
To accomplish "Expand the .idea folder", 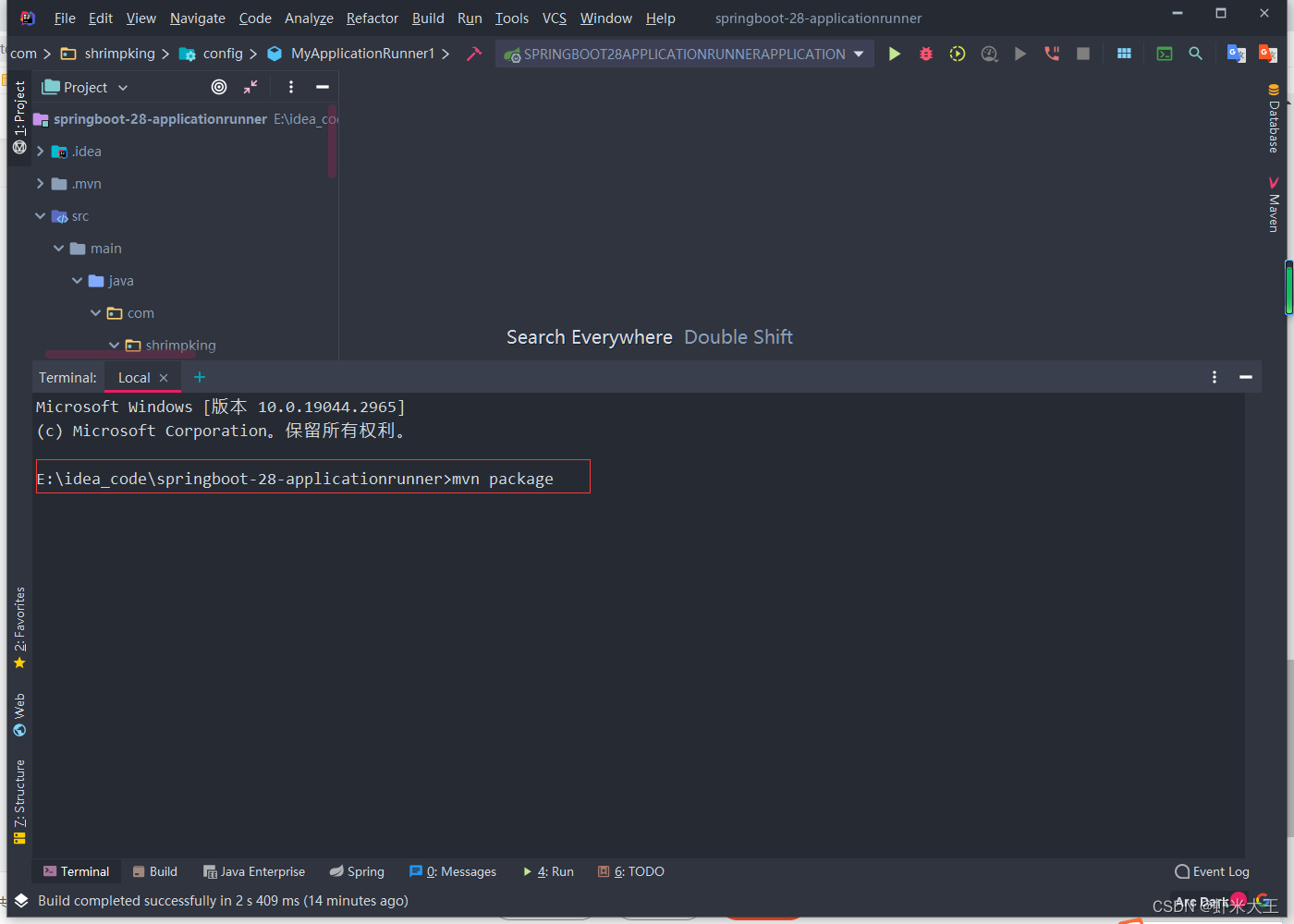I will coord(42,151).
